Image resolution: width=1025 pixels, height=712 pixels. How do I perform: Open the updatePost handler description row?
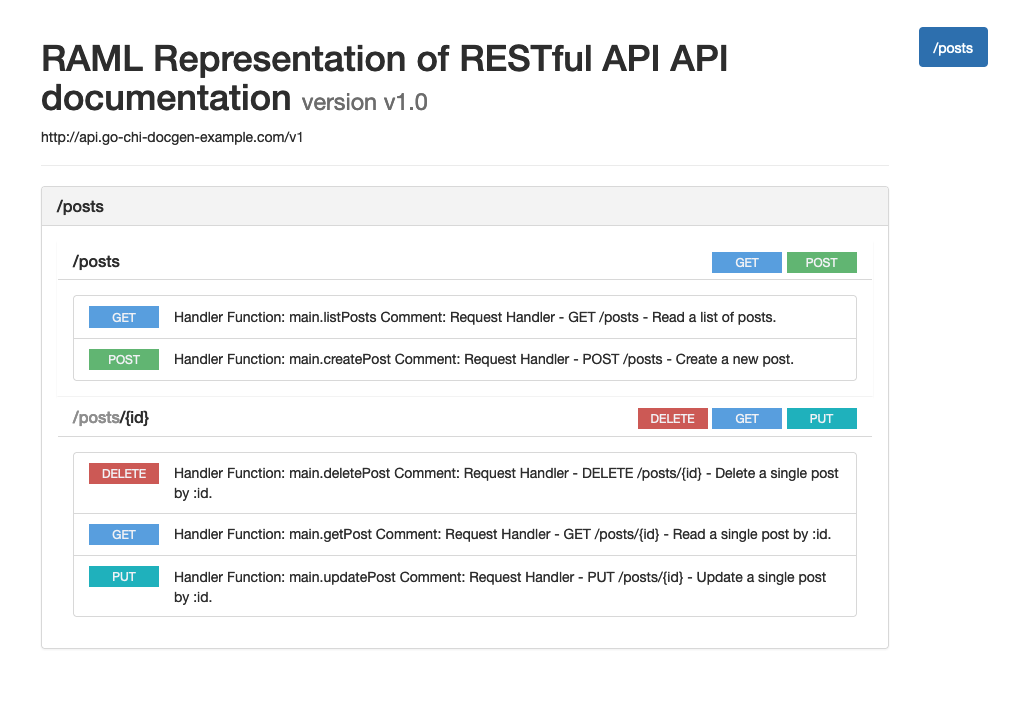(x=465, y=586)
